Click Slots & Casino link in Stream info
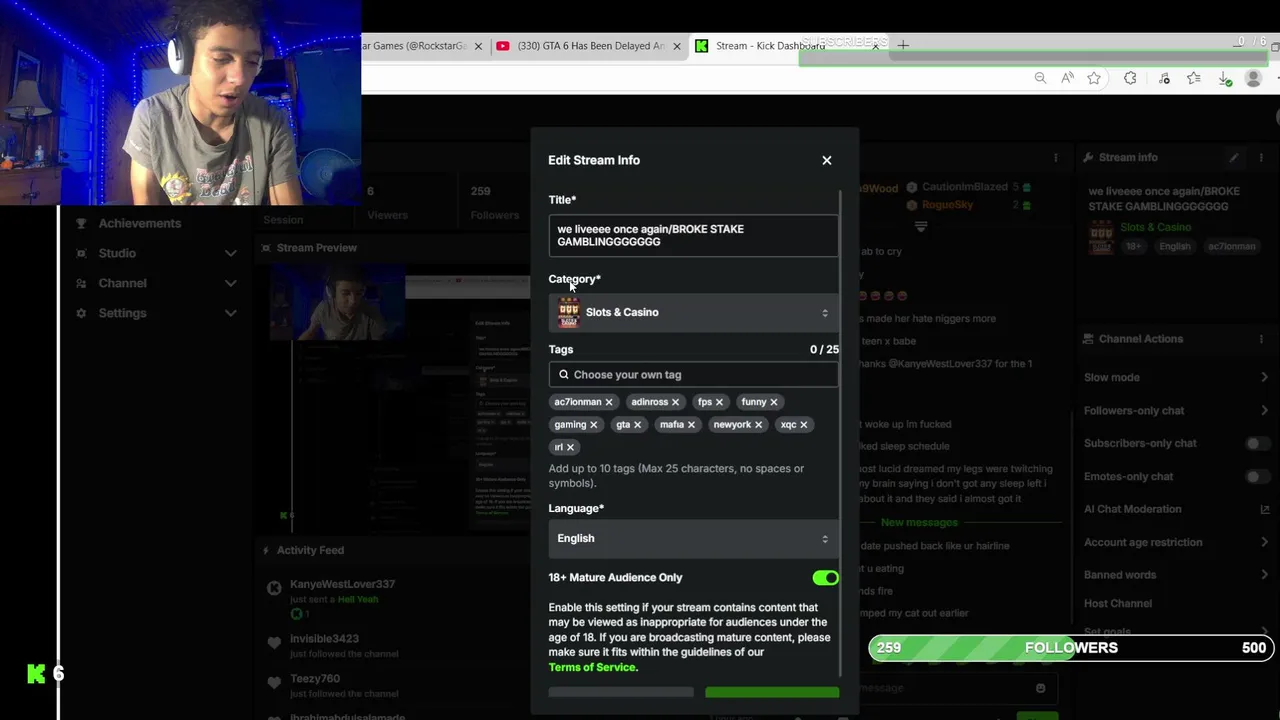This screenshot has height=720, width=1280. coord(1155,227)
